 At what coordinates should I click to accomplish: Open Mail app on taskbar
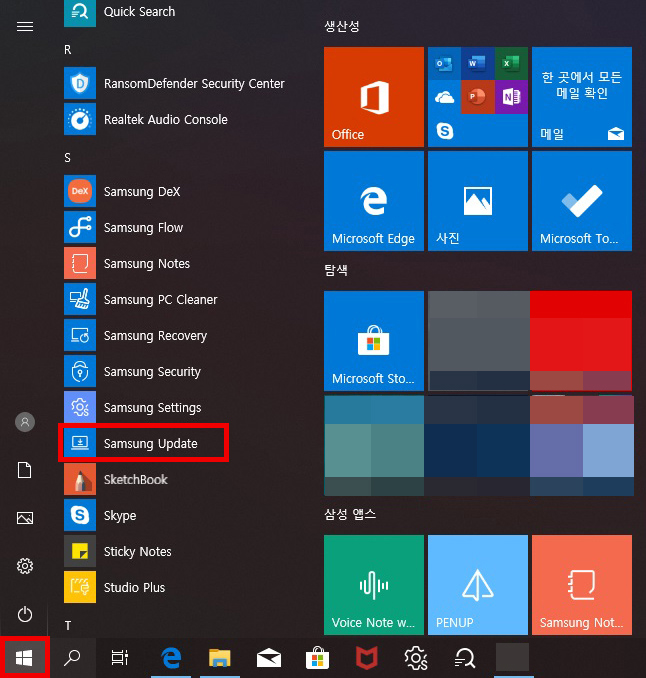click(269, 658)
